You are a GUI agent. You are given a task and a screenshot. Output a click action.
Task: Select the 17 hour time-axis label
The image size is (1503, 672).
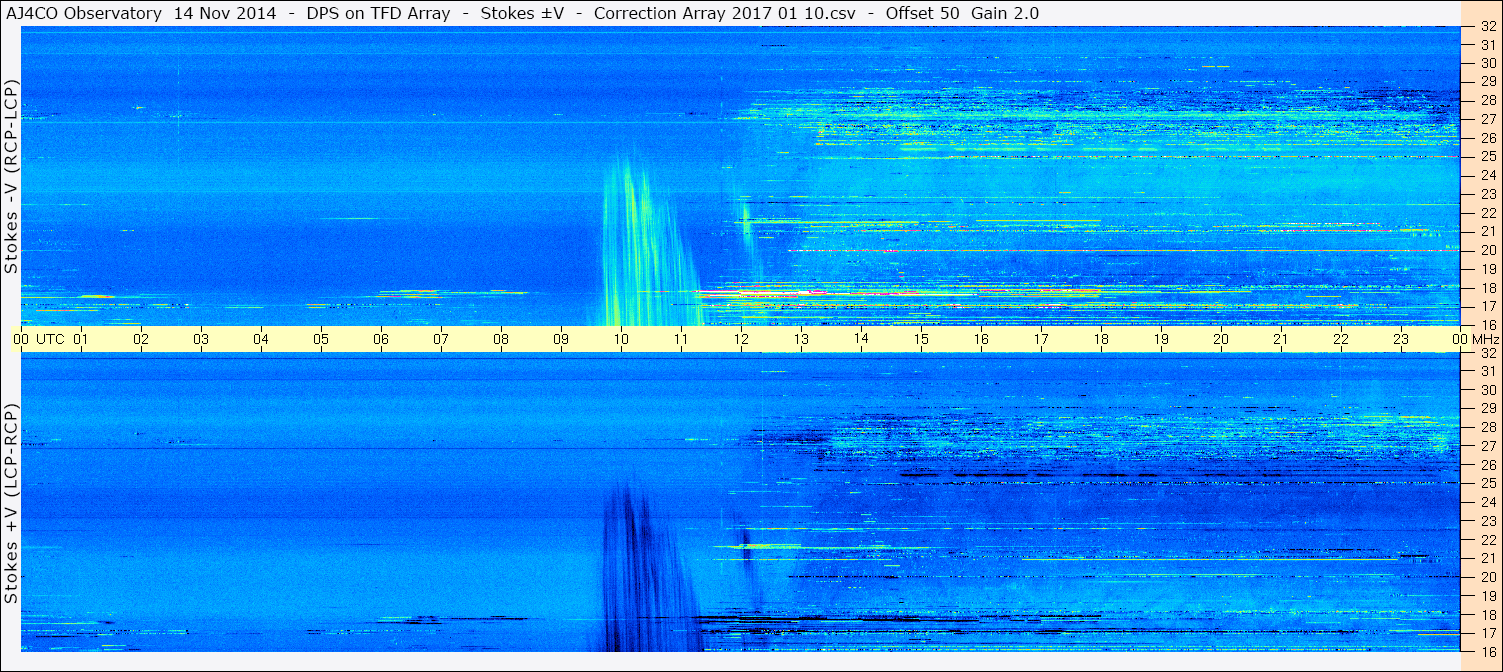[1041, 339]
